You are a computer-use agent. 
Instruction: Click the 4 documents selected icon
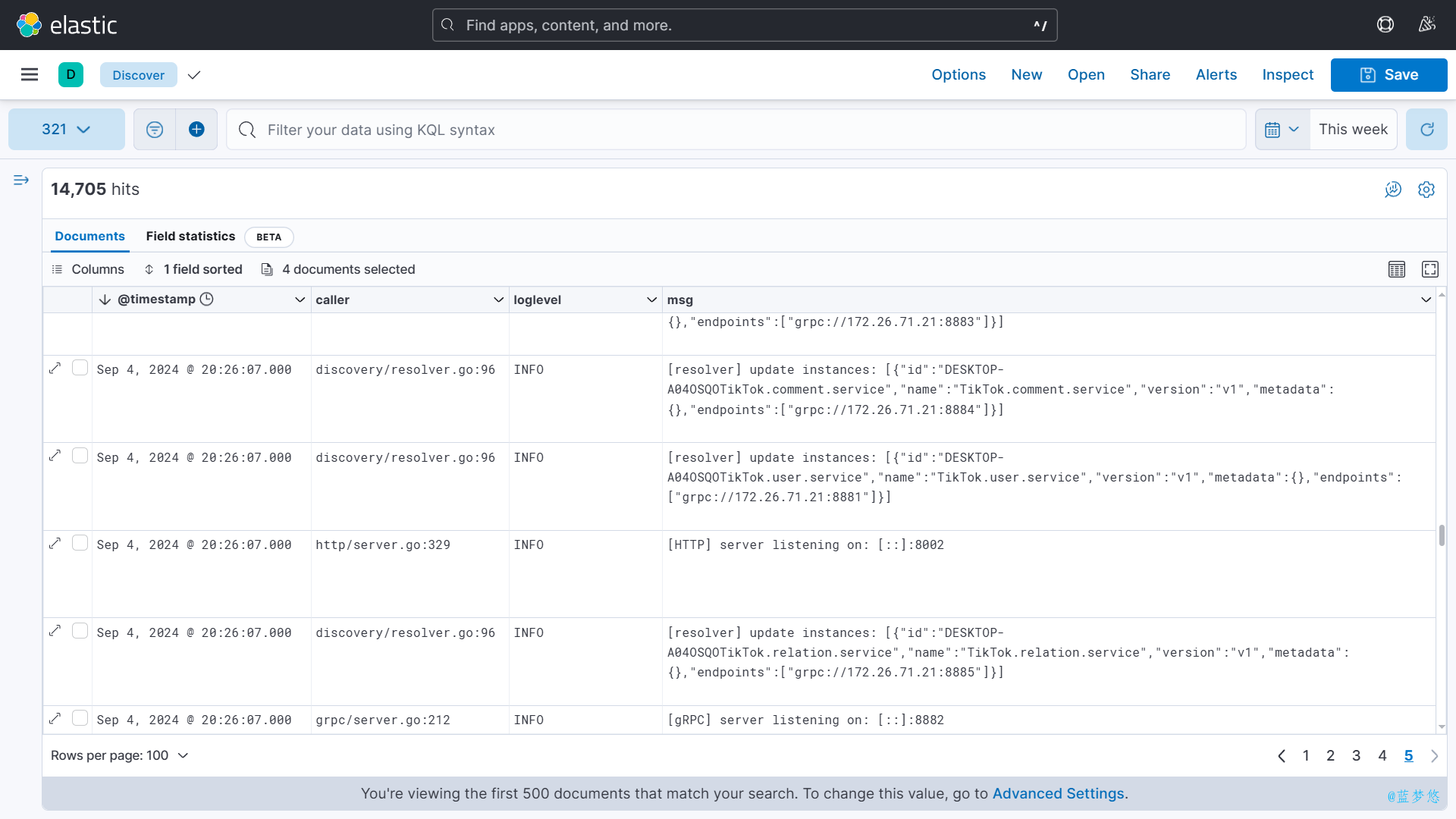coord(267,269)
